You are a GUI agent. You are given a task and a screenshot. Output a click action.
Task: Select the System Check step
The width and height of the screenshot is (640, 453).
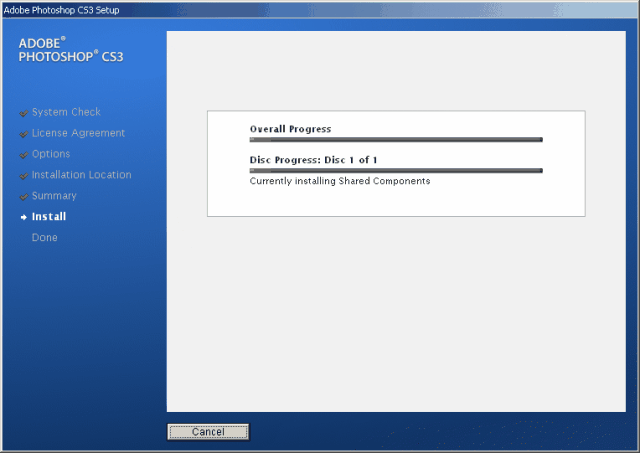pos(66,112)
